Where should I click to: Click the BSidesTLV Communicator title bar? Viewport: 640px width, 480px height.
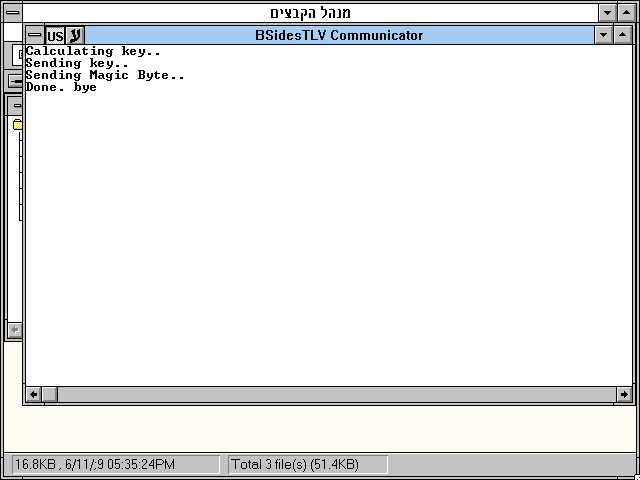338,35
